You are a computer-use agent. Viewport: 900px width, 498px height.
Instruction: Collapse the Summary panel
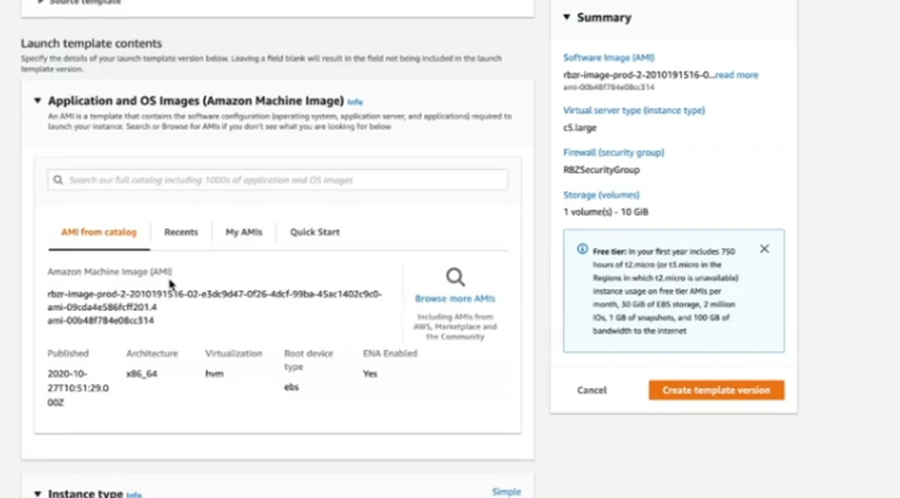567,17
